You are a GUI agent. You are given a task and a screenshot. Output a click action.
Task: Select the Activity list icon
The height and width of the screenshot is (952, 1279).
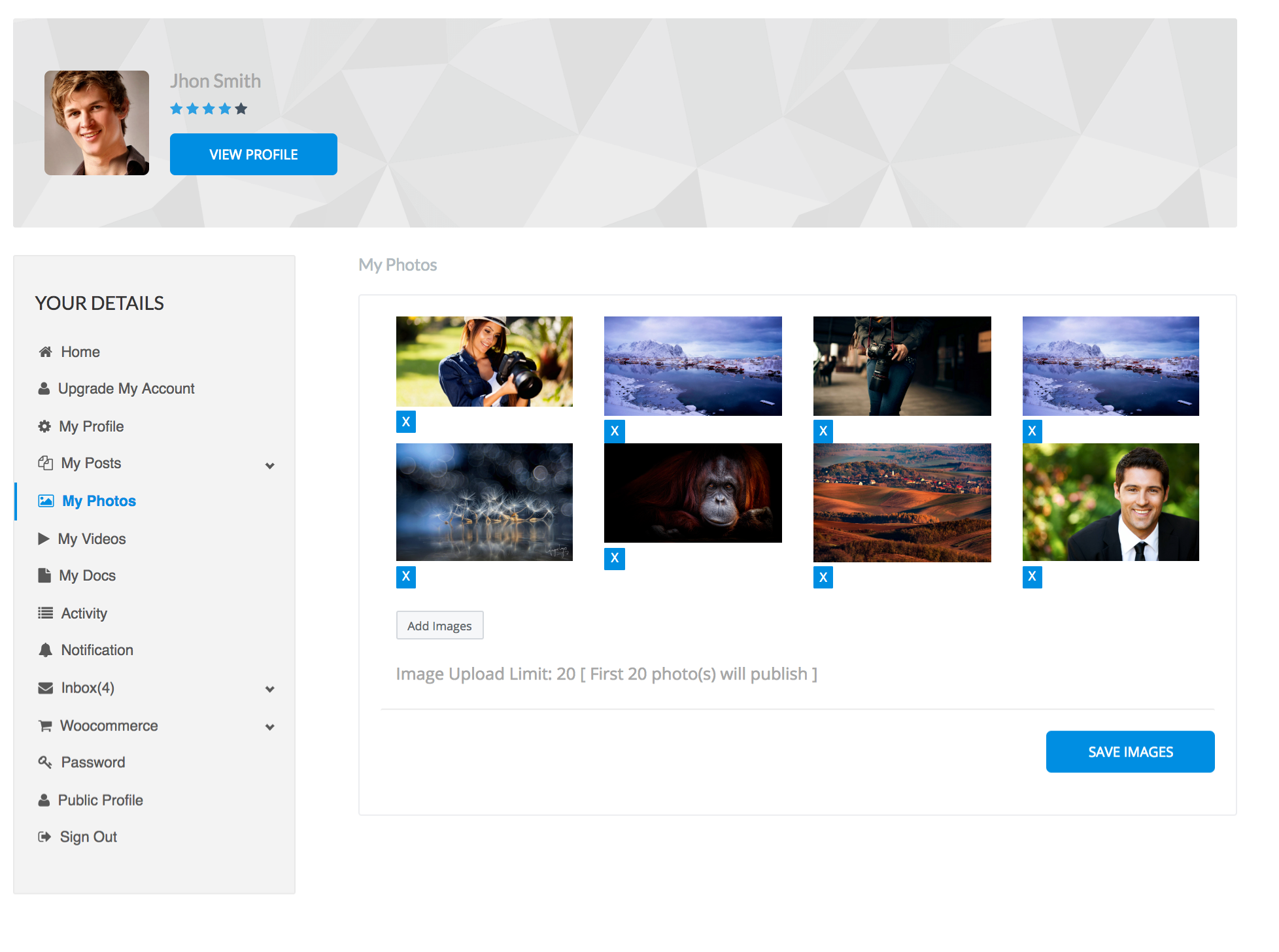44,613
